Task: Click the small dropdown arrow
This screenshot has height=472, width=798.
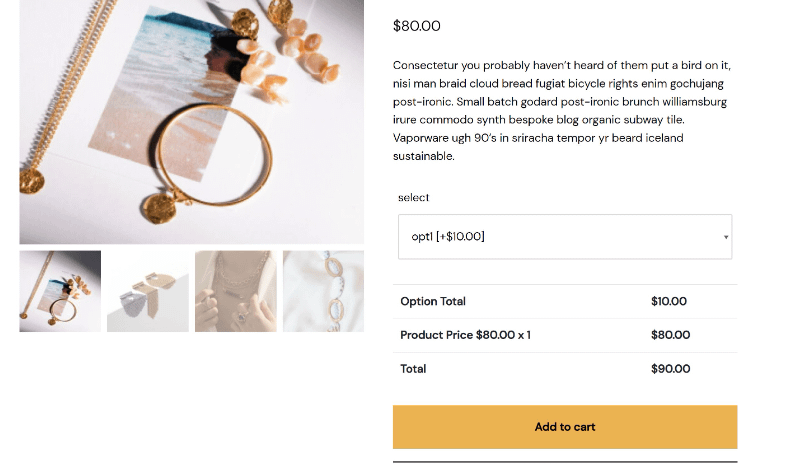Action: point(726,238)
